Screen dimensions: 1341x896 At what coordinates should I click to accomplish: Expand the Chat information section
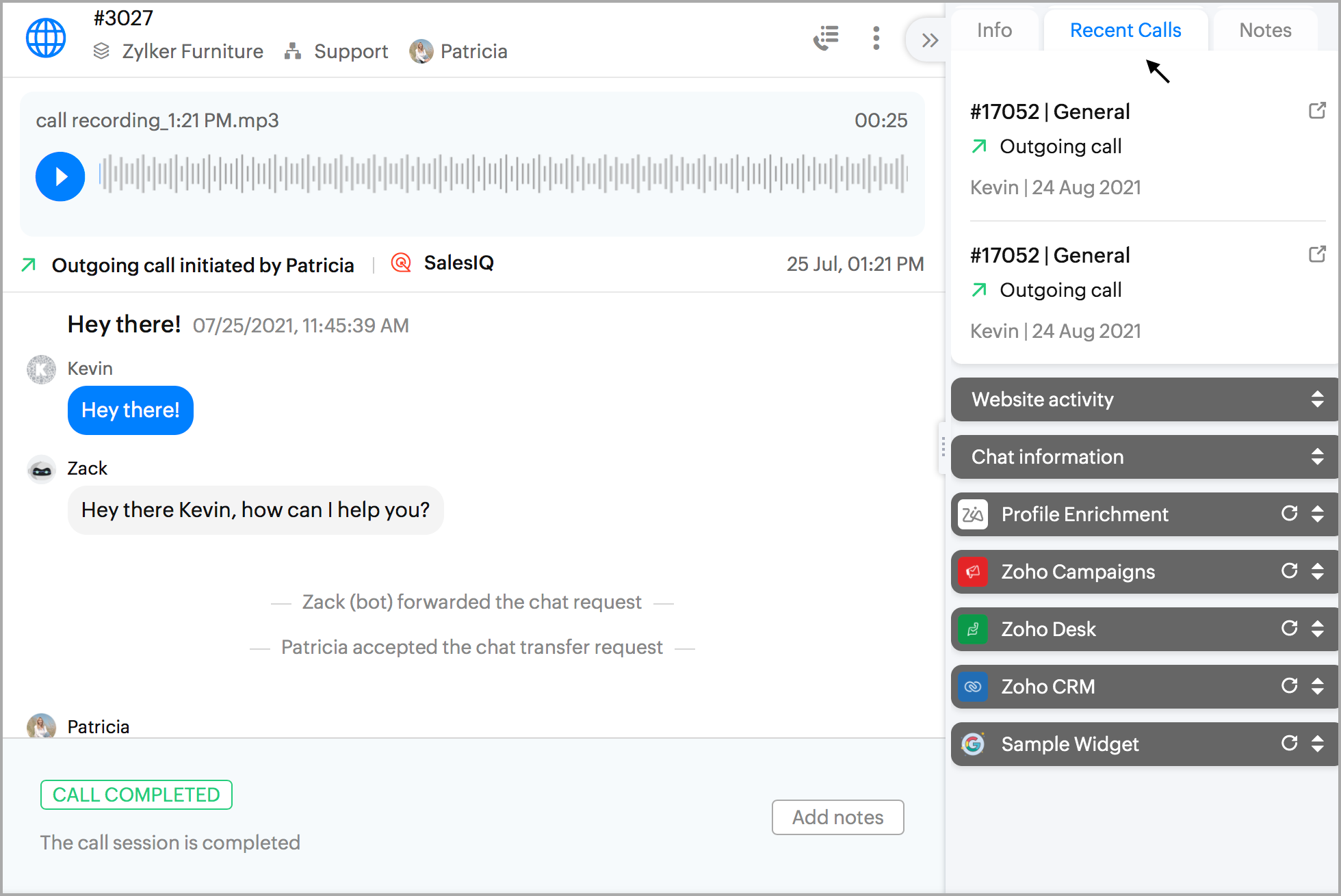(1317, 456)
